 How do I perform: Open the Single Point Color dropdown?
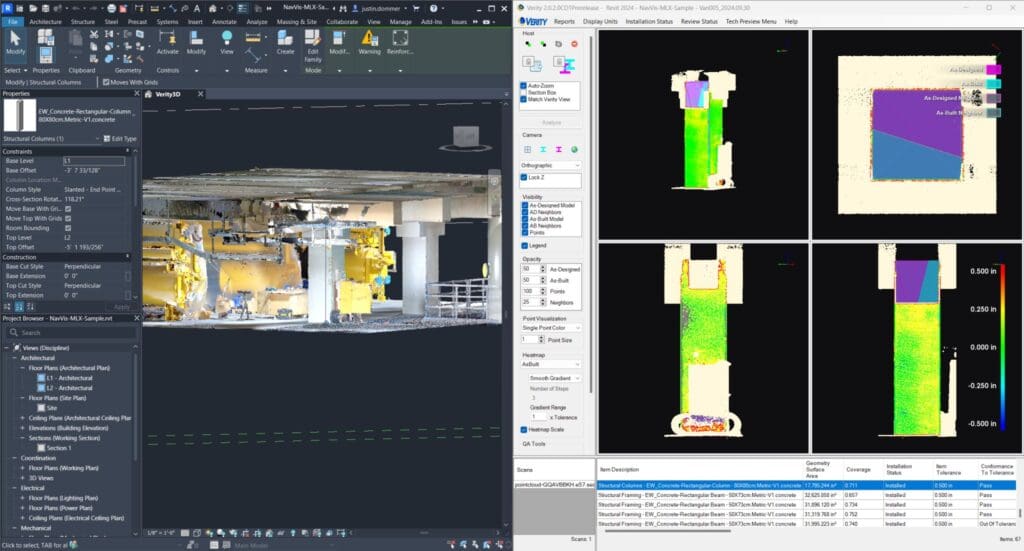point(550,327)
